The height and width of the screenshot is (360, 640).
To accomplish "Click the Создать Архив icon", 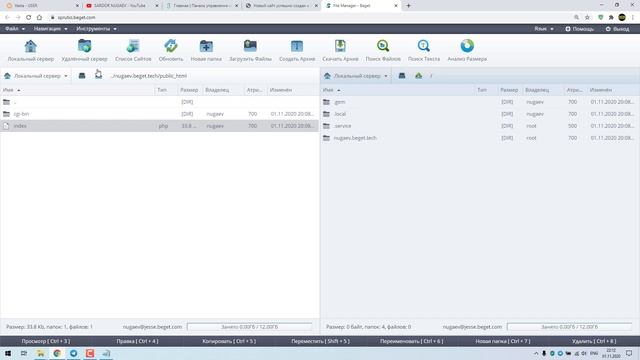I will pos(297,46).
